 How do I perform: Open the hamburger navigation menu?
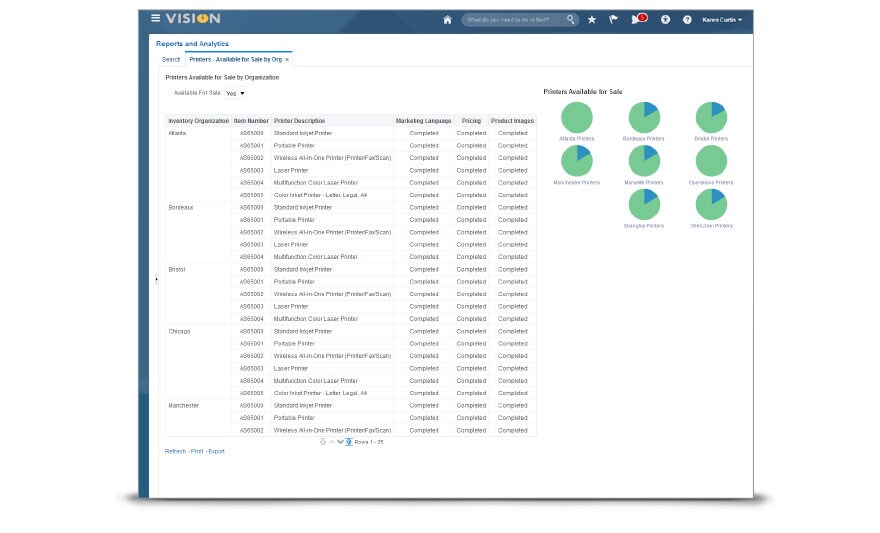click(x=155, y=19)
